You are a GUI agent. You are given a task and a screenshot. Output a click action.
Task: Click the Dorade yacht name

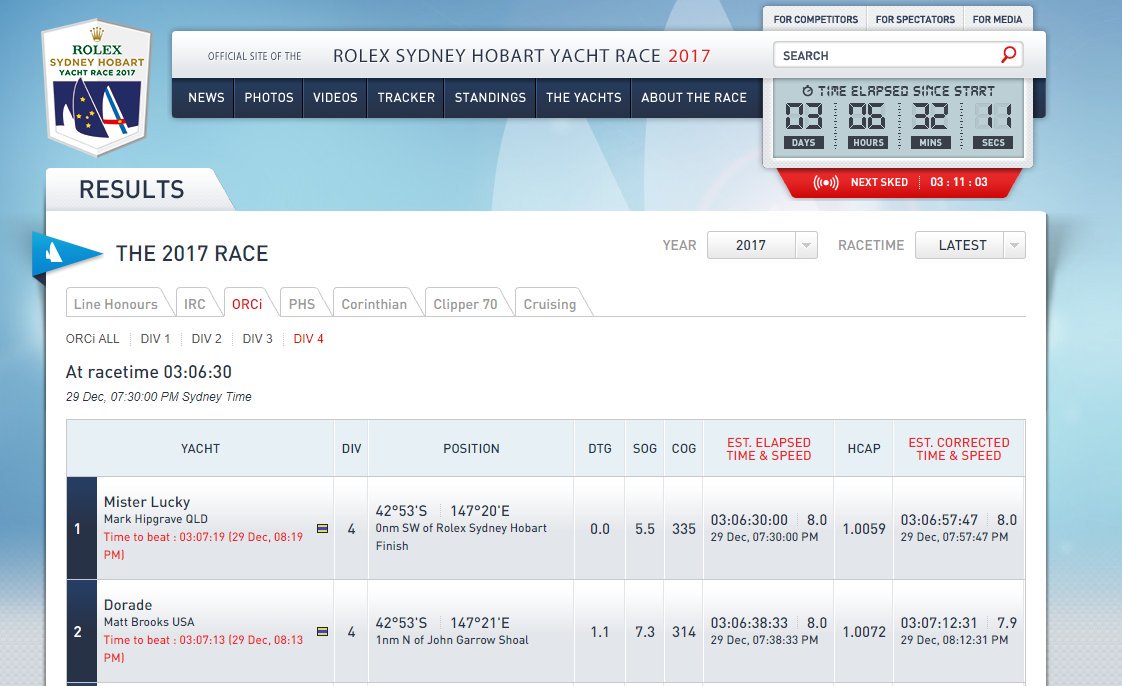point(127,605)
